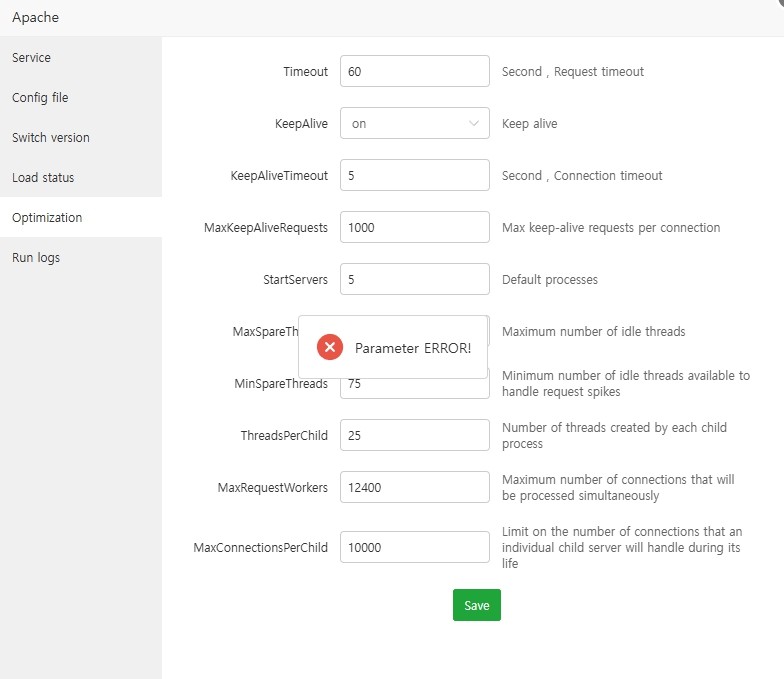The width and height of the screenshot is (784, 679).
Task: Click the Timeout input field
Action: click(x=414, y=72)
